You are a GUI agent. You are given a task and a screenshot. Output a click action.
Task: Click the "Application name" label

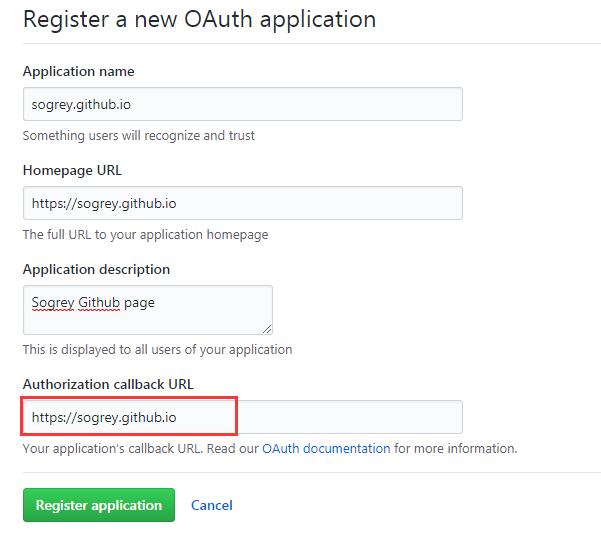(78, 72)
